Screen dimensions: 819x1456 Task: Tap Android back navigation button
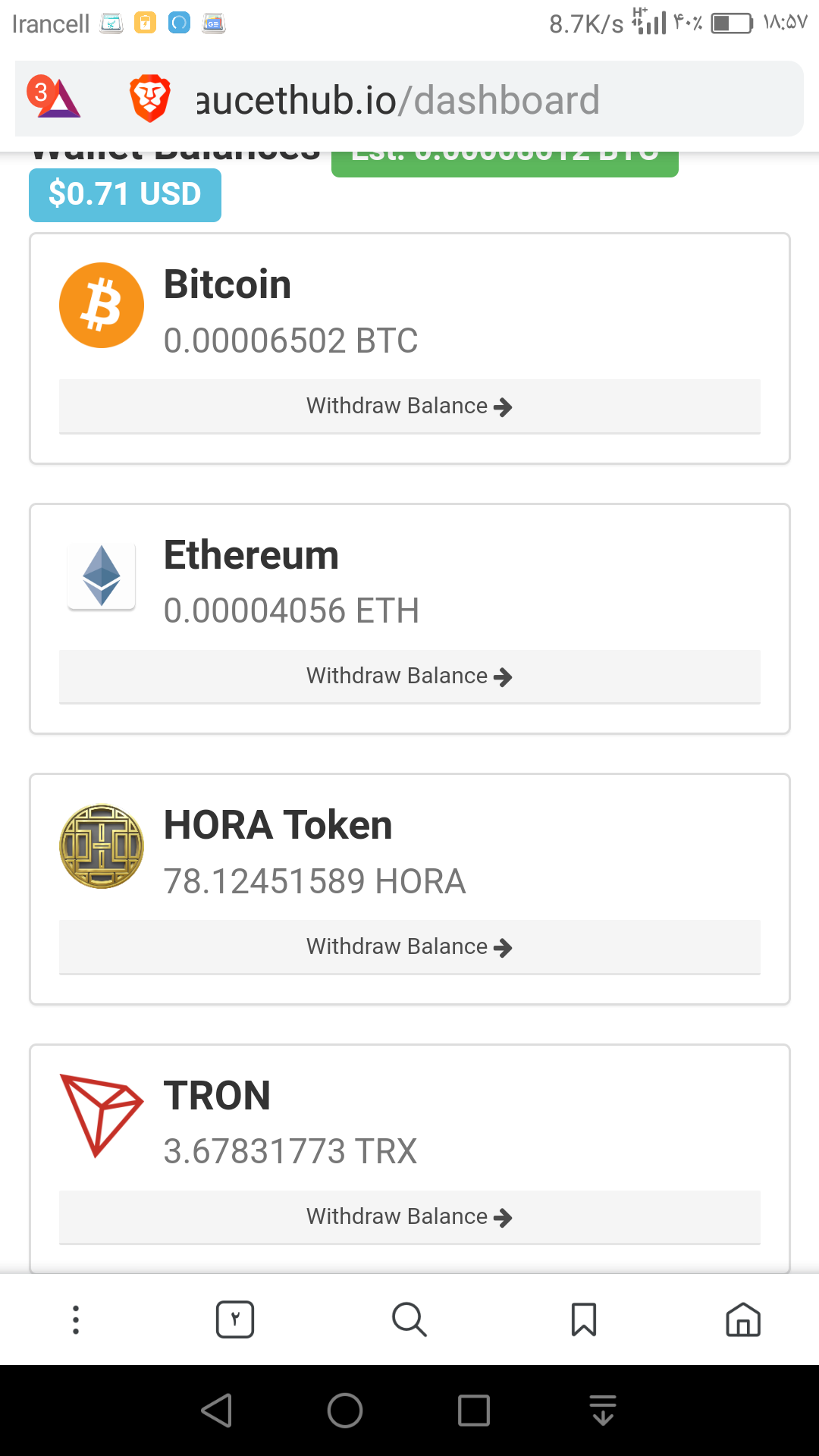(217, 1410)
